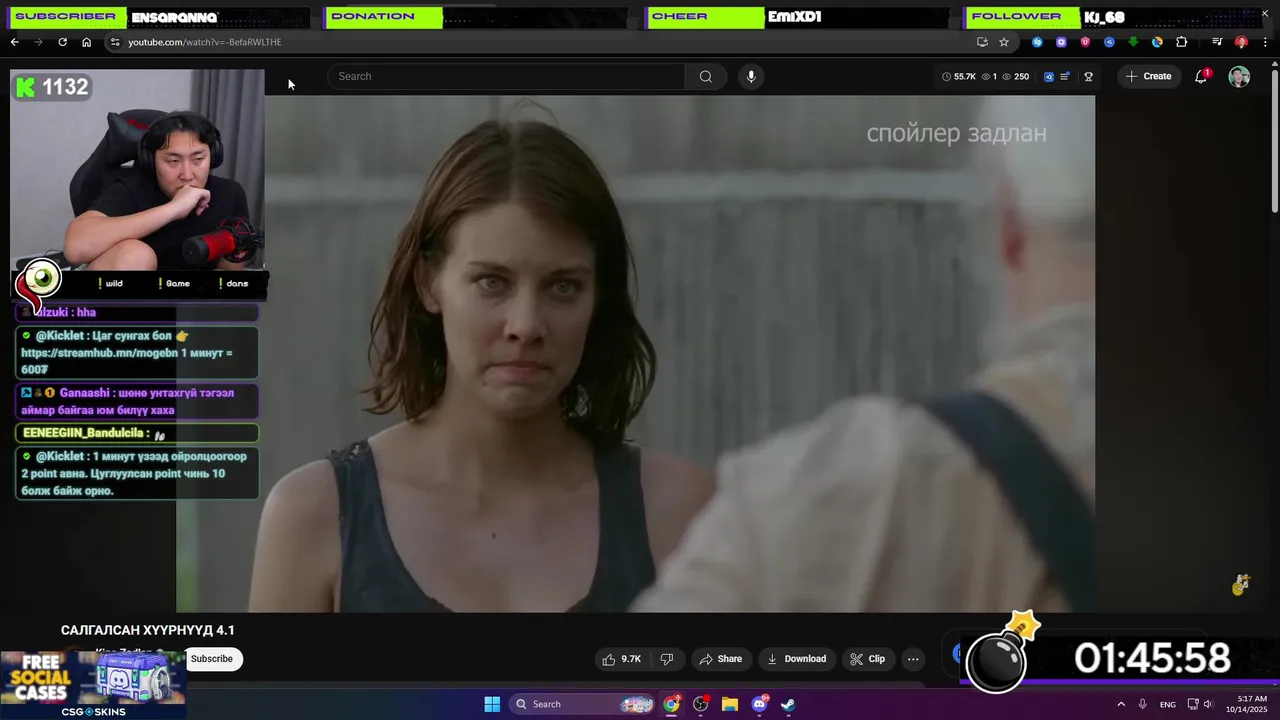Open the more actions ellipsis menu

913,659
